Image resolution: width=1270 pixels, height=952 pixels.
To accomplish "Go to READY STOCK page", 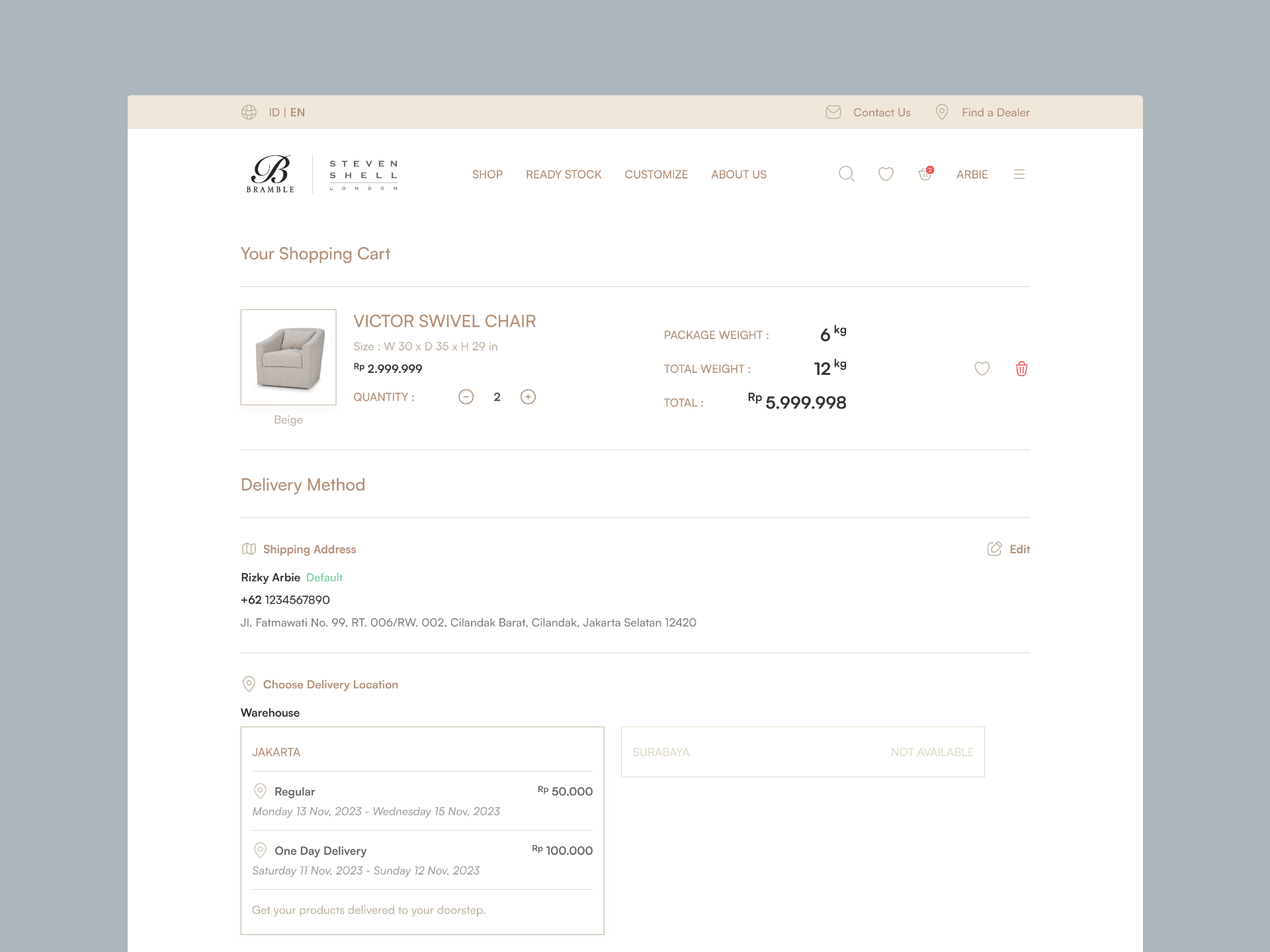I will pos(563,175).
